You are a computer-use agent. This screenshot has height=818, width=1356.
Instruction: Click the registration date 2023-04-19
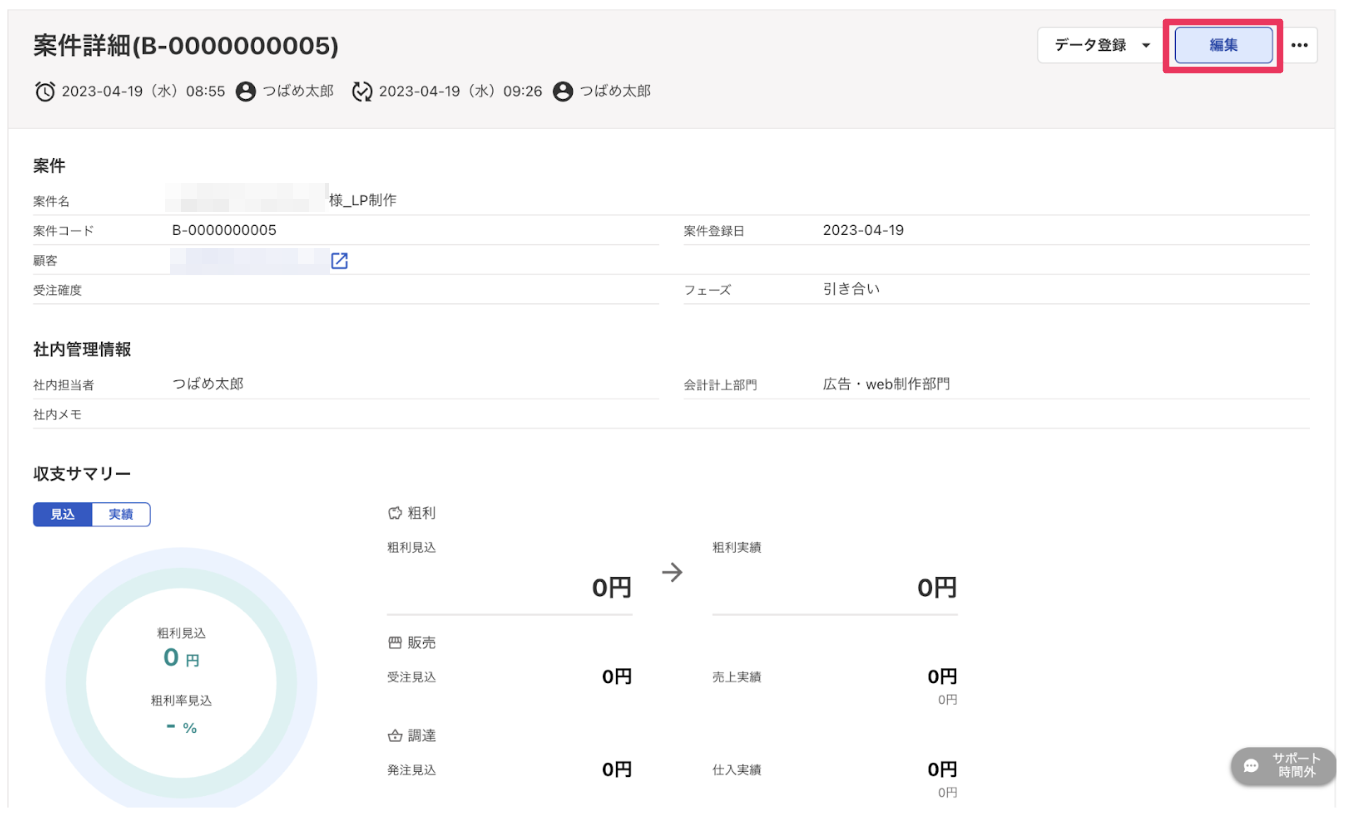pyautogui.click(x=863, y=230)
